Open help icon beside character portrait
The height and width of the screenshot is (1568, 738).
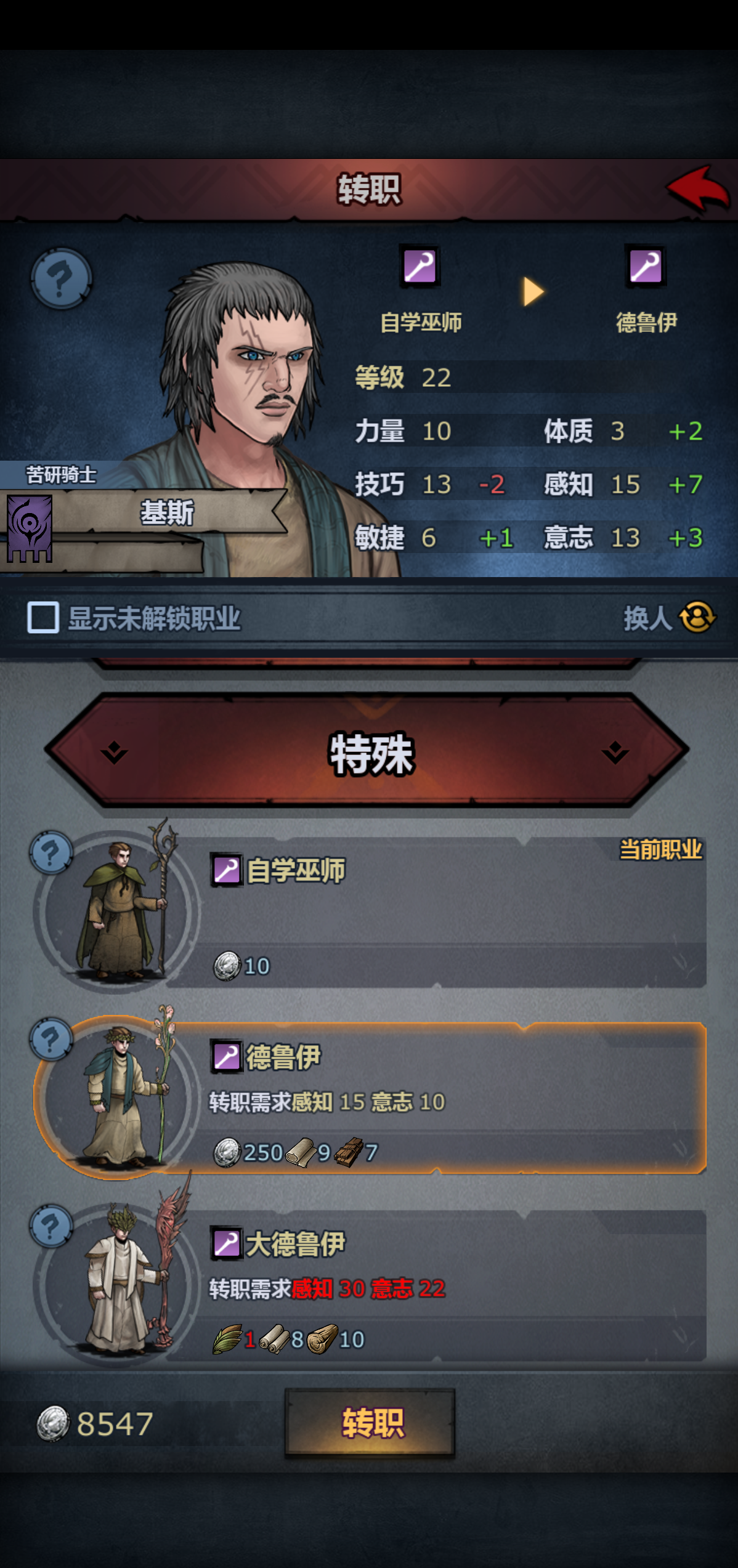click(61, 278)
